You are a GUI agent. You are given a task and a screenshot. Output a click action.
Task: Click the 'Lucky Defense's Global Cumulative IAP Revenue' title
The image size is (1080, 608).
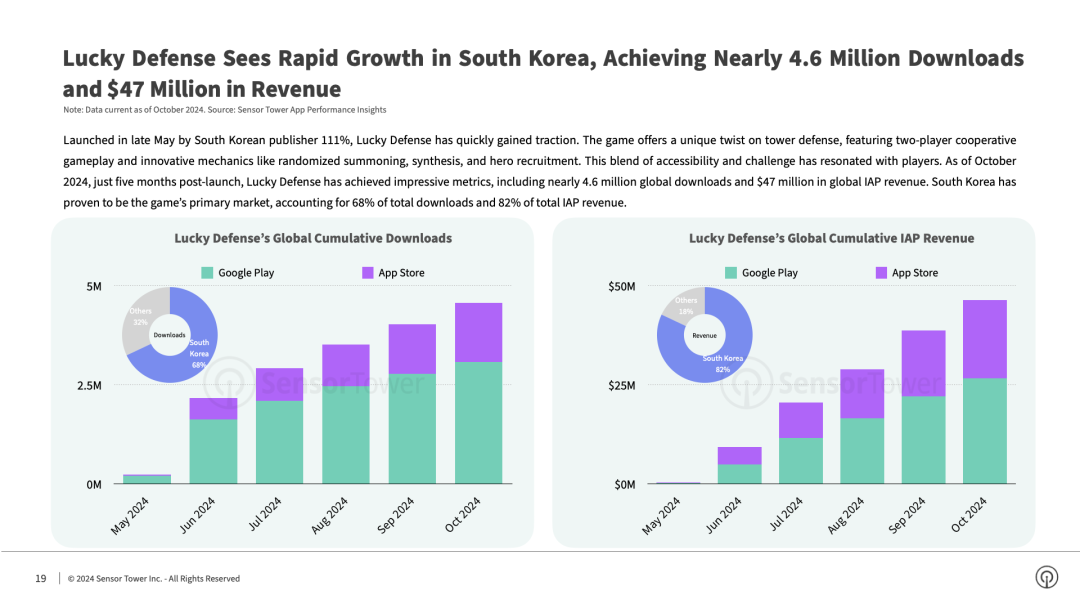pyautogui.click(x=831, y=238)
